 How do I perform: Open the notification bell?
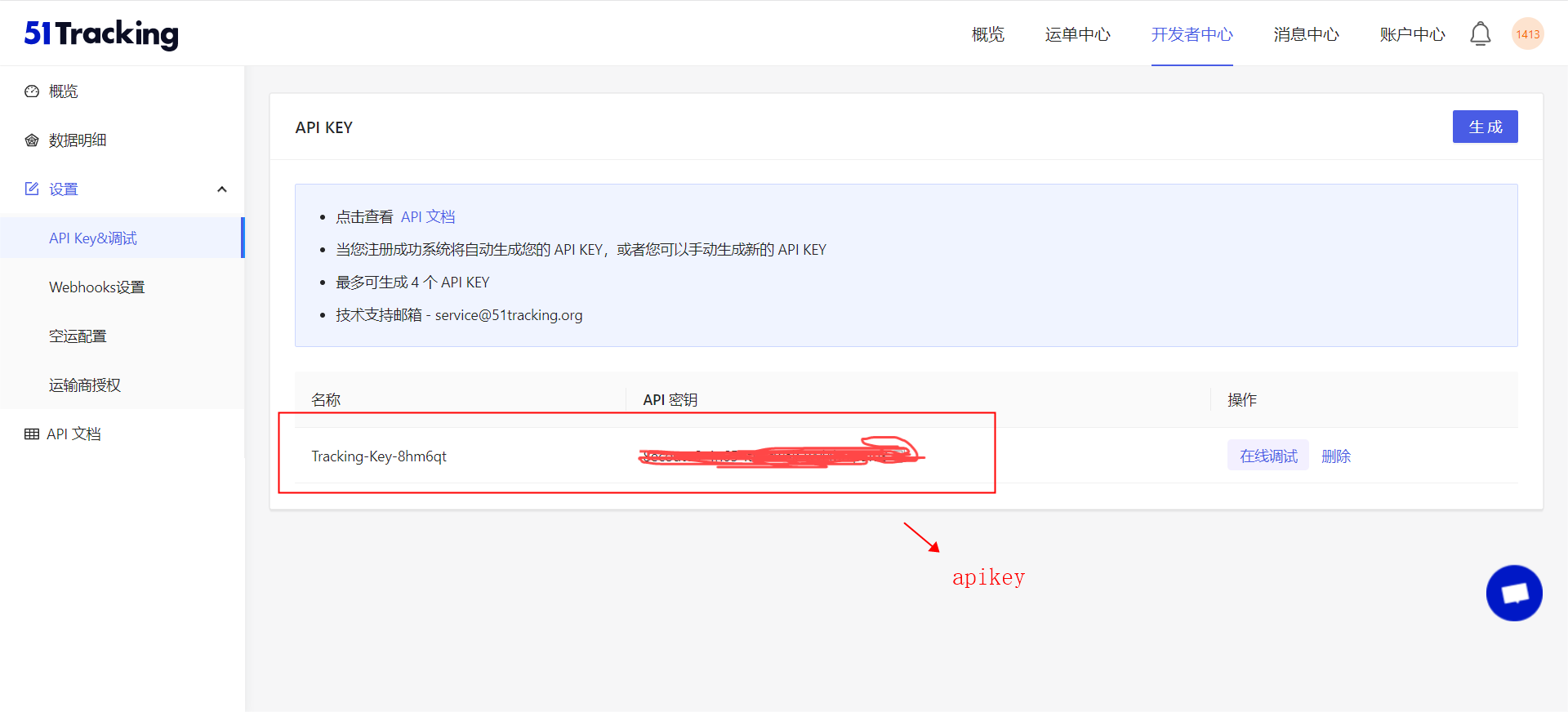click(1480, 34)
